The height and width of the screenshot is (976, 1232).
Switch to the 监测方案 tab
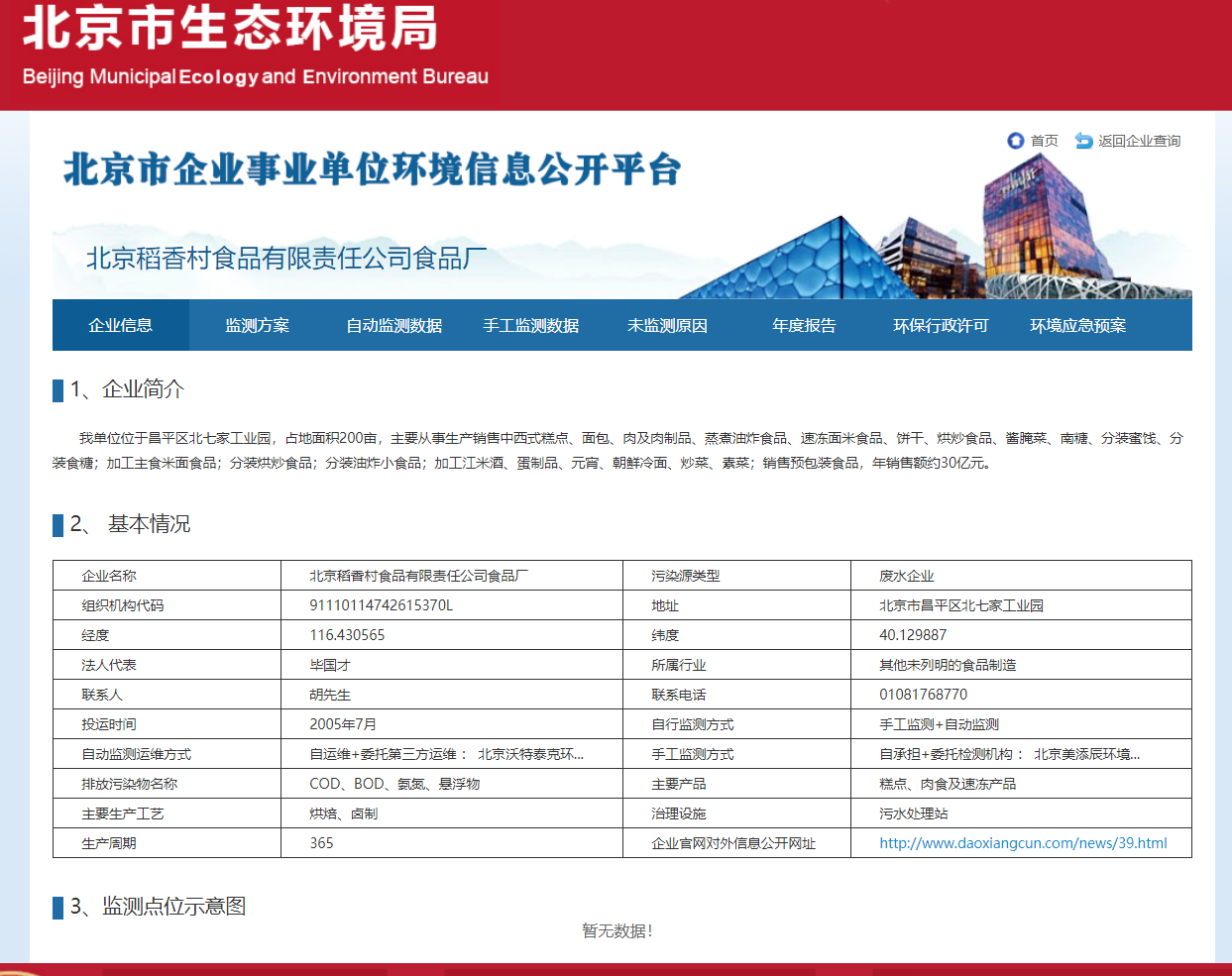258,325
